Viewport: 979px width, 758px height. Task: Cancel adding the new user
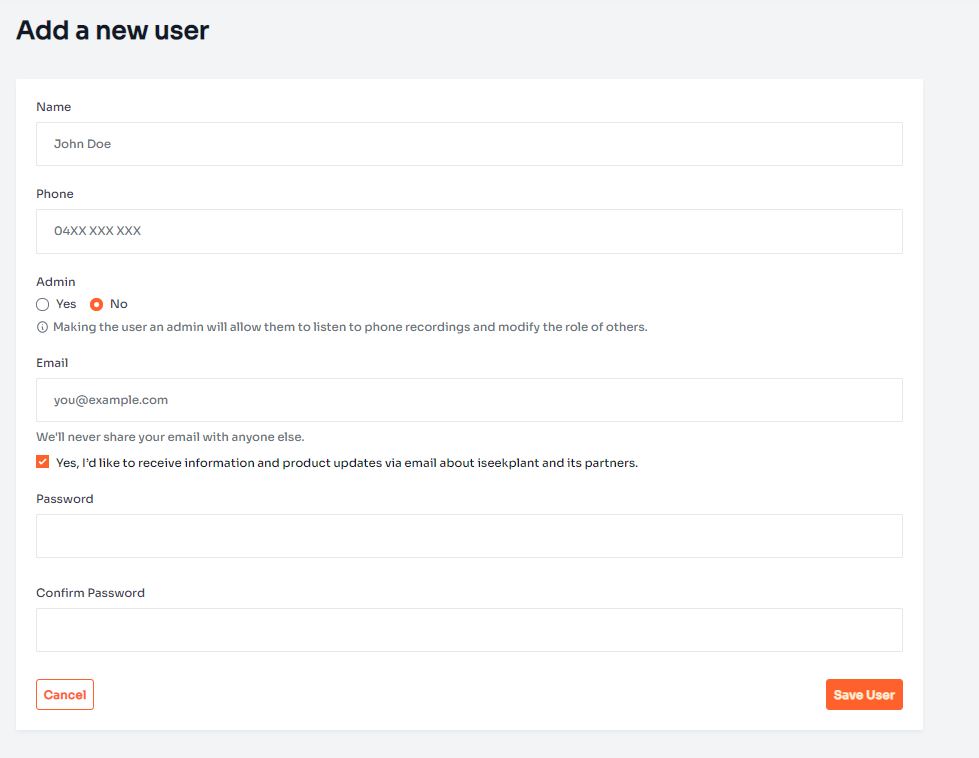(x=65, y=694)
